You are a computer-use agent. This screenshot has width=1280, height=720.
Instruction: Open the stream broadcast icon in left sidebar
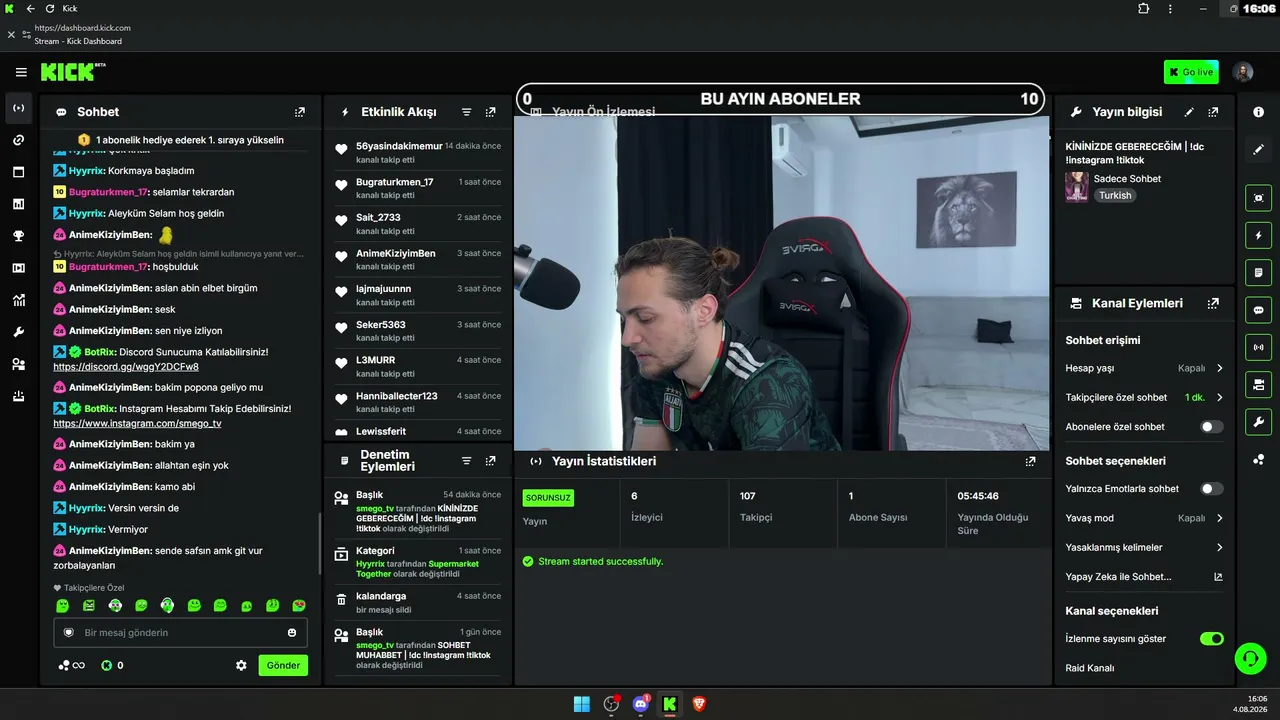pos(18,108)
